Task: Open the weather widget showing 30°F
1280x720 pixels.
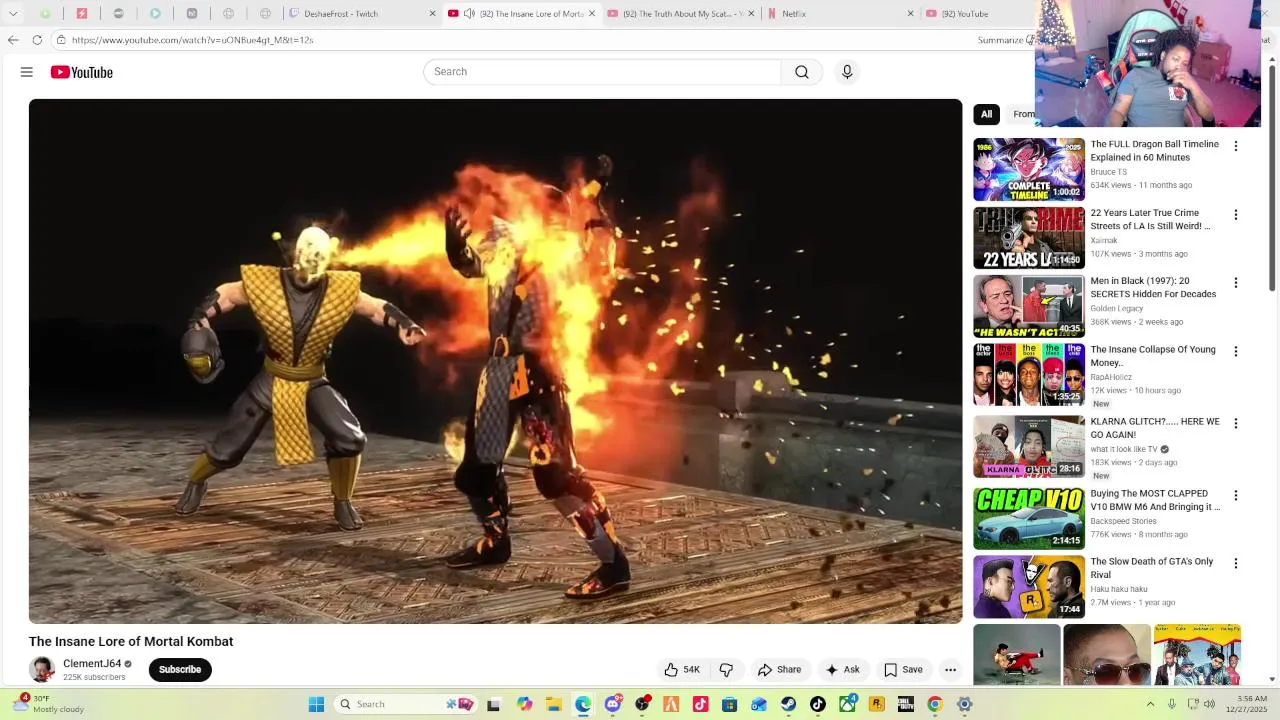Action: point(50,704)
